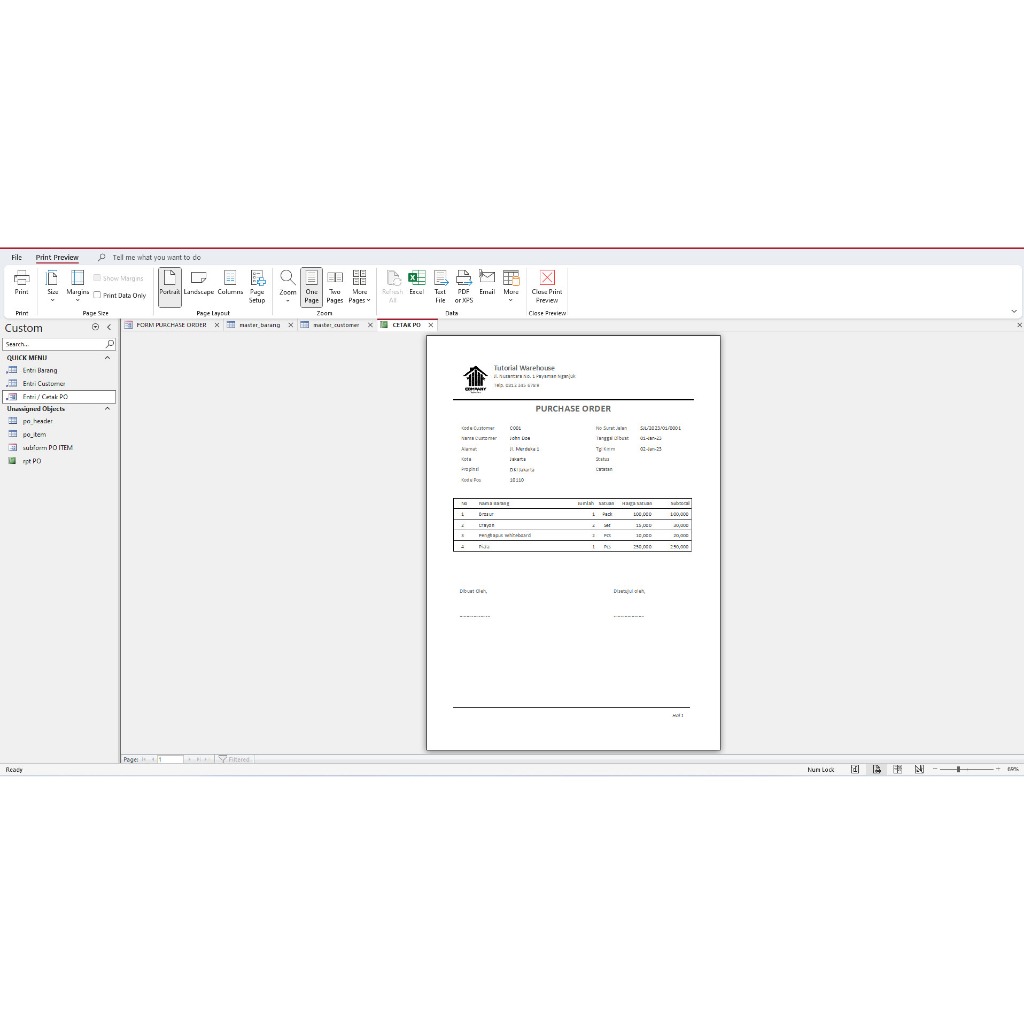Close the CETAK PO tab
Screen dimensions: 1024x1024
[x=430, y=325]
